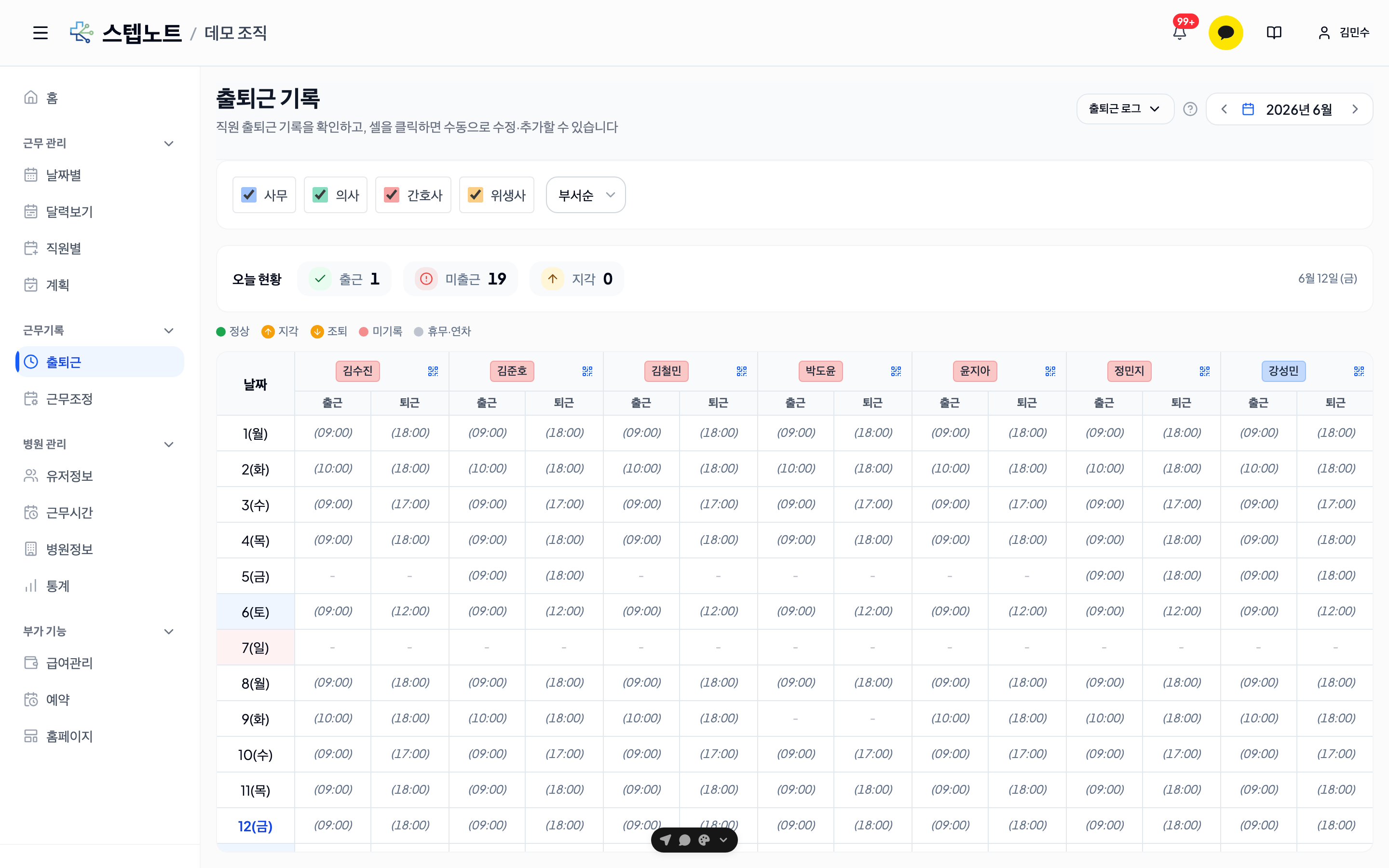Click the 강성민 name tag

click(1283, 371)
